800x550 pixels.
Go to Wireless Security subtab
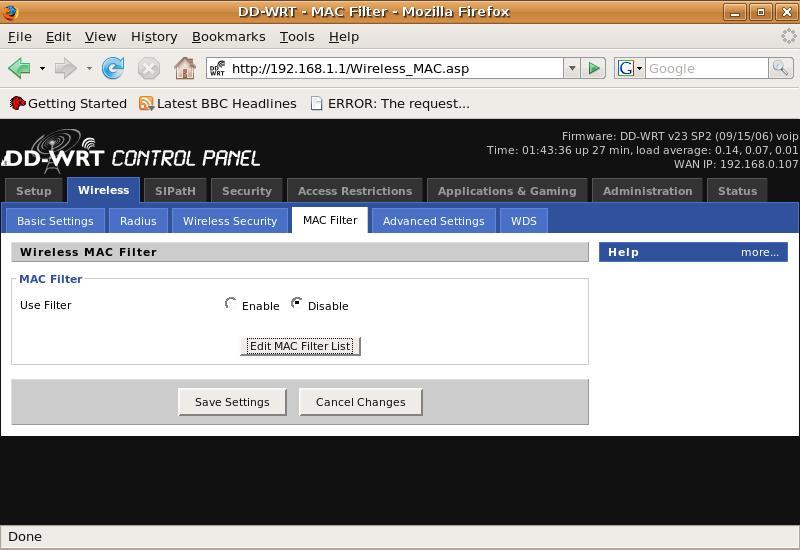pyautogui.click(x=230, y=220)
